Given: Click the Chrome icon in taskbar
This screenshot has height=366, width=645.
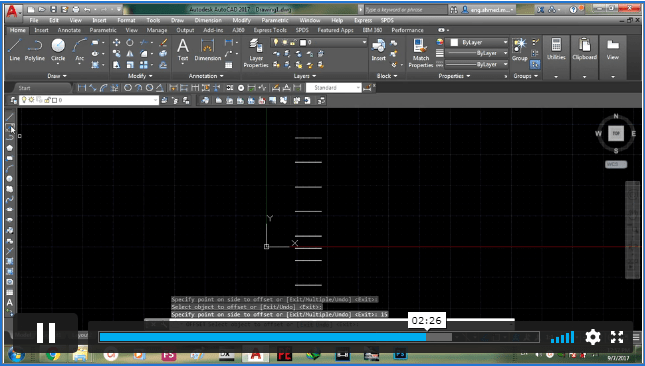Looking at the screenshot, I should 53,354.
